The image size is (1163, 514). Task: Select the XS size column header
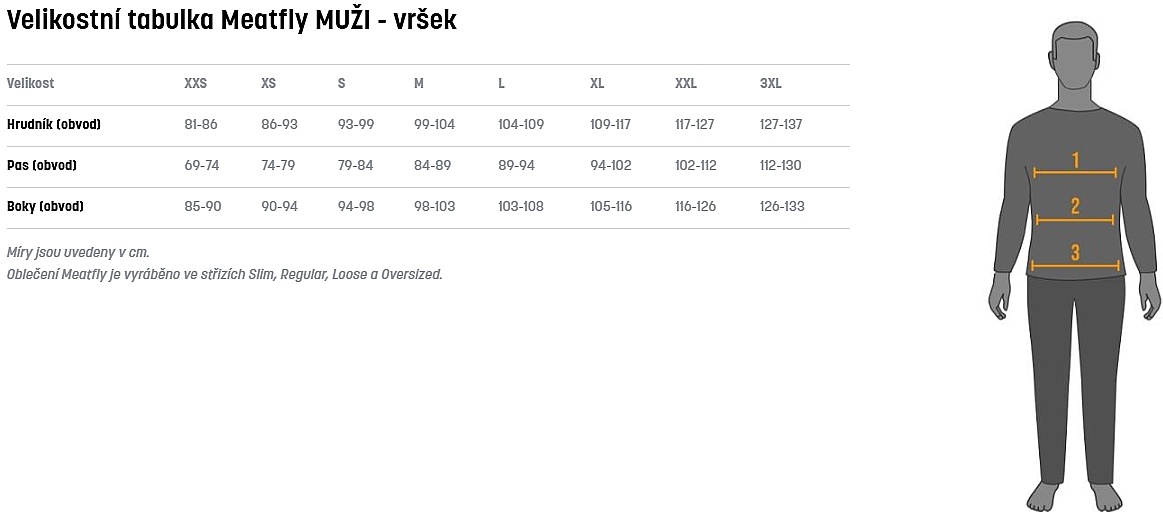click(268, 84)
